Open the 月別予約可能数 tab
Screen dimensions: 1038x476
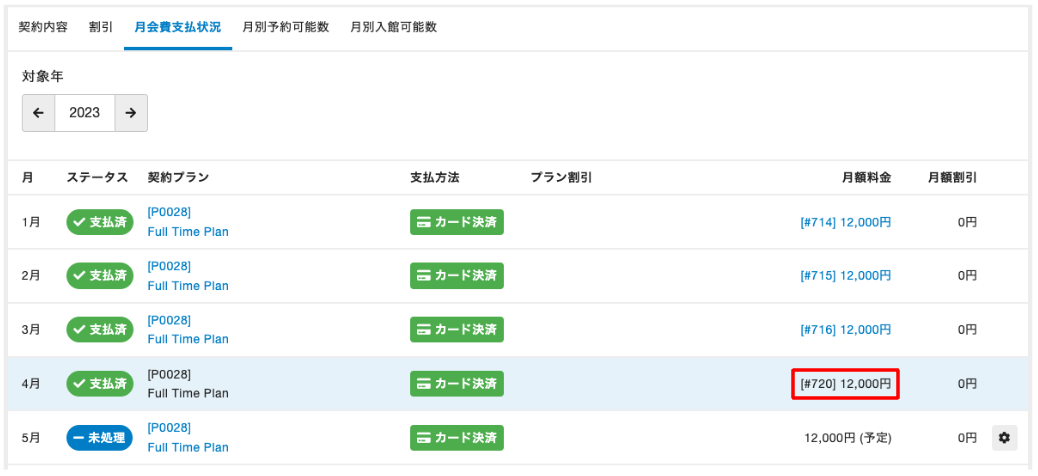pos(285,27)
